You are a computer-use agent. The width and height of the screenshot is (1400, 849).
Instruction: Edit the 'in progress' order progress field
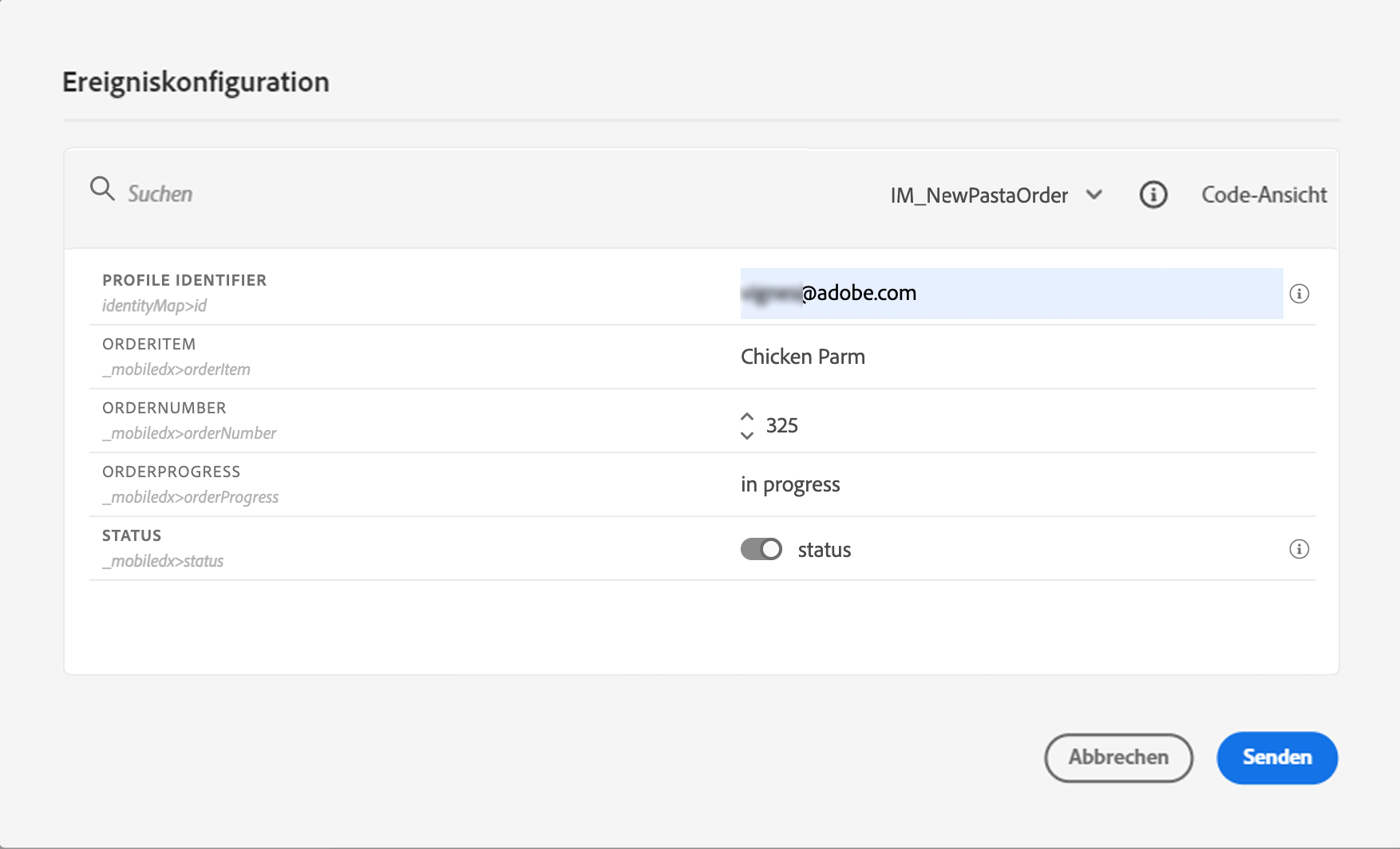[x=790, y=484]
